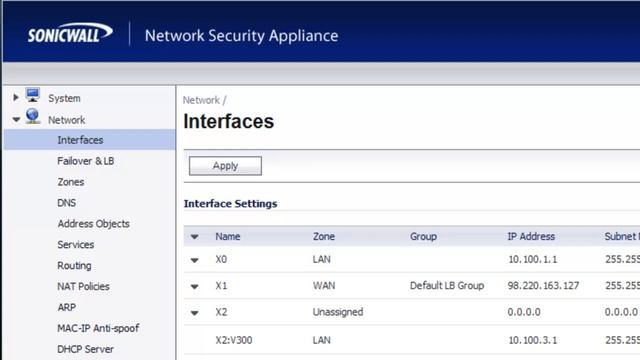Image resolution: width=640 pixels, height=360 pixels.
Task: Collapse the Network tree node arrow
Action: (16, 120)
